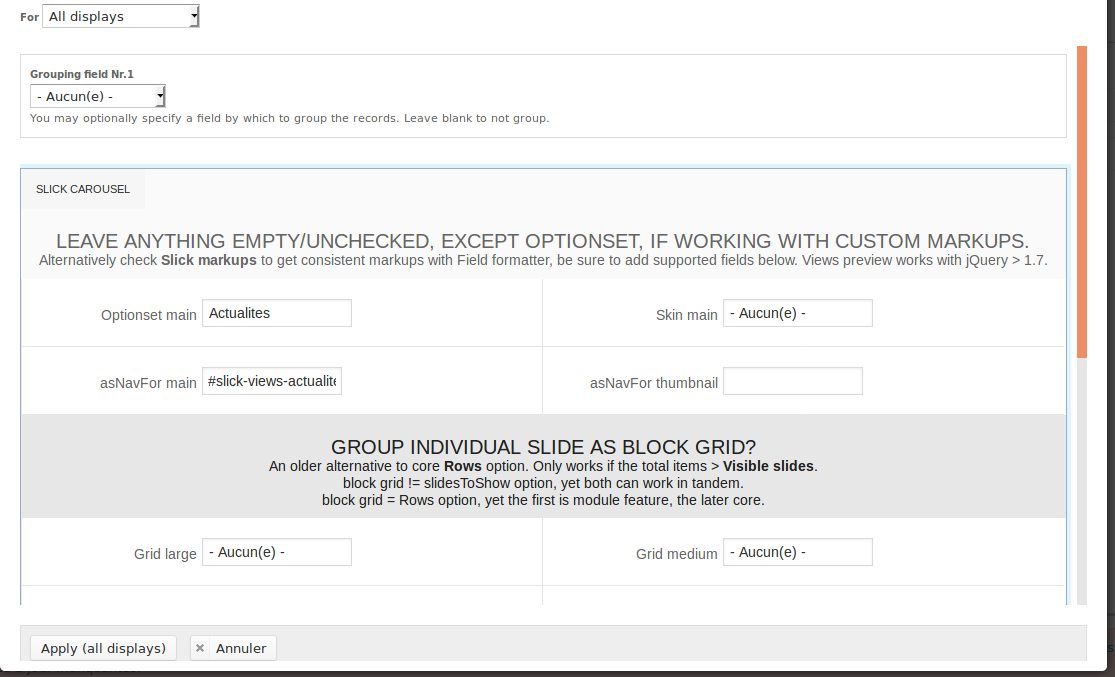Click the "Slick markups" bold text

[x=208, y=260]
